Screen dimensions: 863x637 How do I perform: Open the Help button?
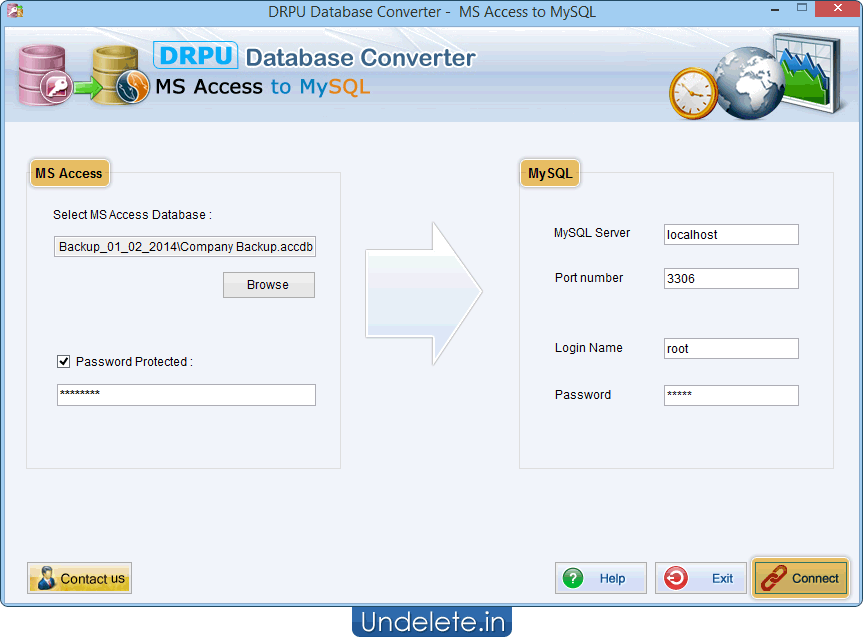point(600,578)
